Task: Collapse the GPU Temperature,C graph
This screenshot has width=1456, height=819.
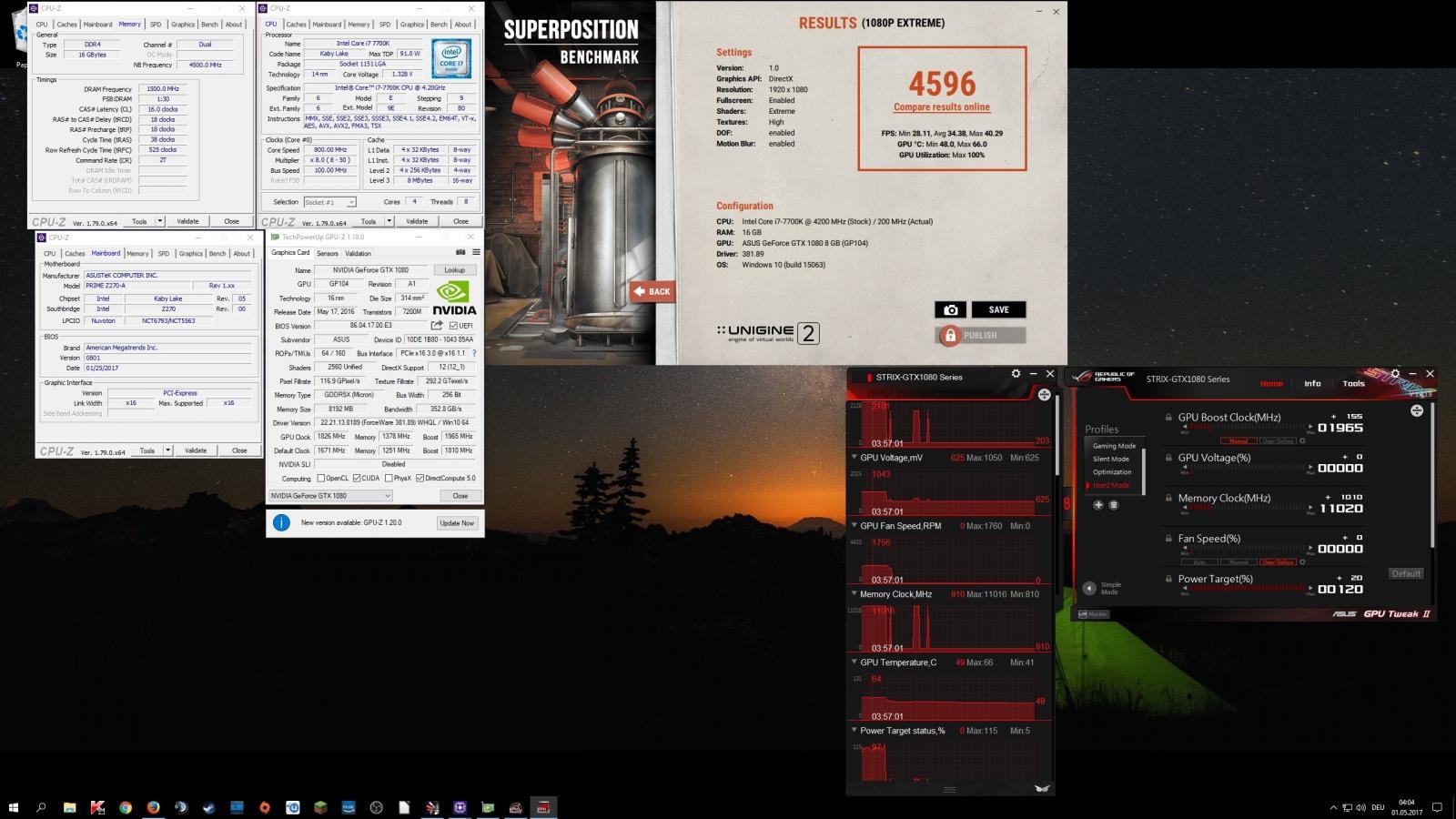Action: pyautogui.click(x=854, y=662)
